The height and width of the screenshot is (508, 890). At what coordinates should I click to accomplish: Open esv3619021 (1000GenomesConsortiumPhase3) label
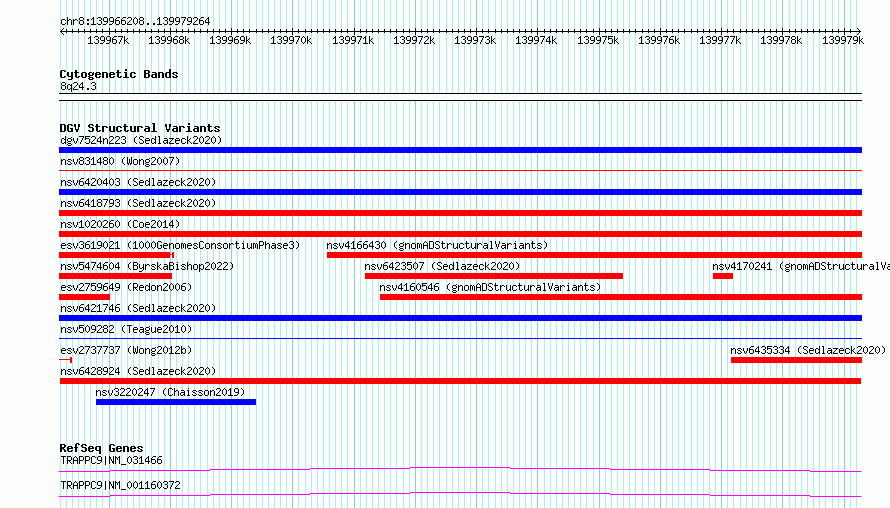click(x=180, y=245)
